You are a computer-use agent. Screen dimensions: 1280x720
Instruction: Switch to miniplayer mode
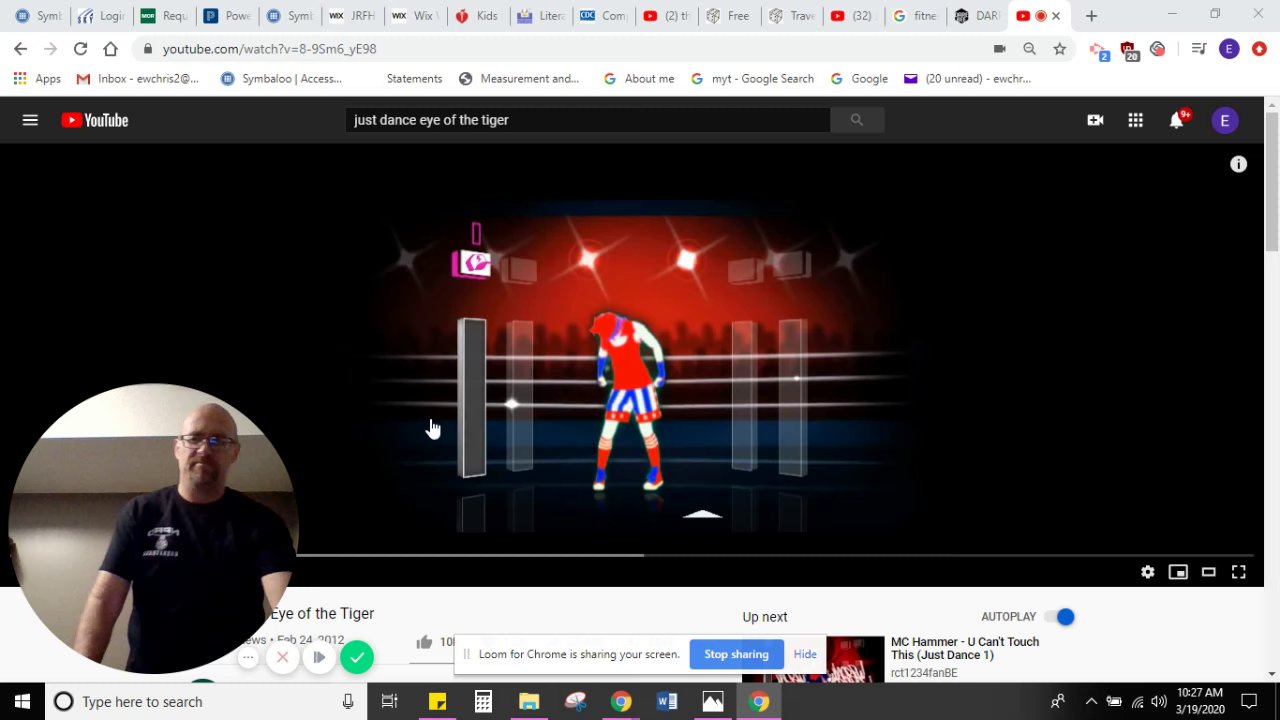pos(1178,572)
